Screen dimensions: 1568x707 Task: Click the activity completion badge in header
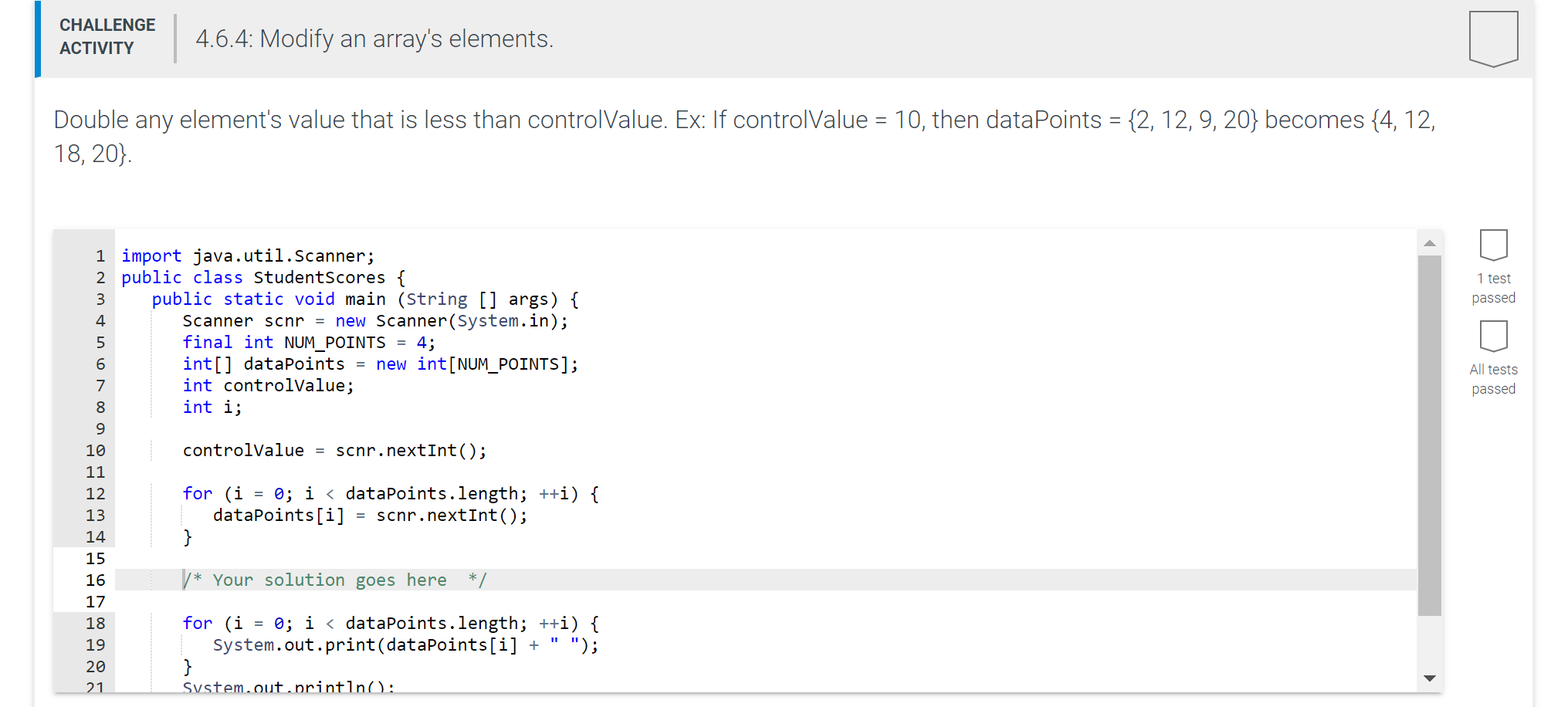click(x=1493, y=39)
